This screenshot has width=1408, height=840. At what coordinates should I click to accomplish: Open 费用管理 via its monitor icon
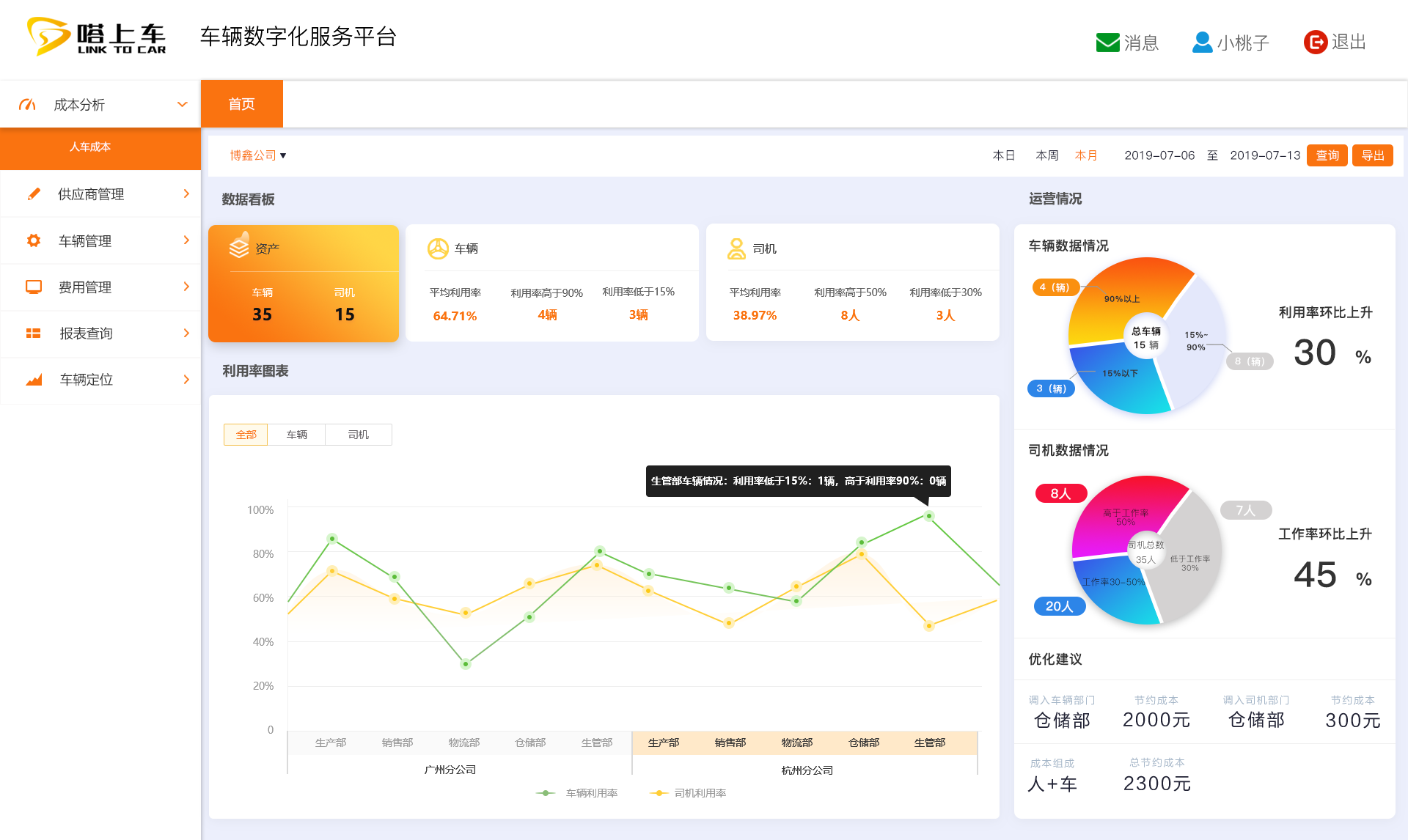(33, 287)
